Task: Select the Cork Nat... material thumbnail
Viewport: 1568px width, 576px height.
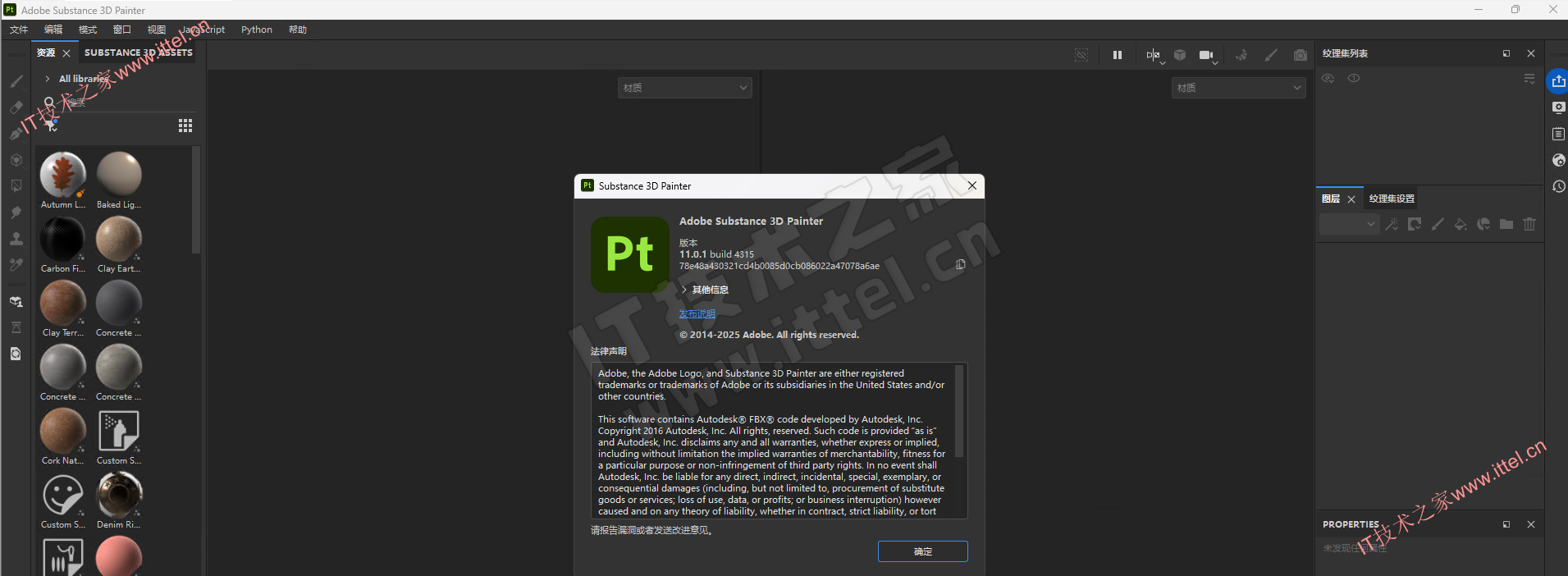Action: 63,431
